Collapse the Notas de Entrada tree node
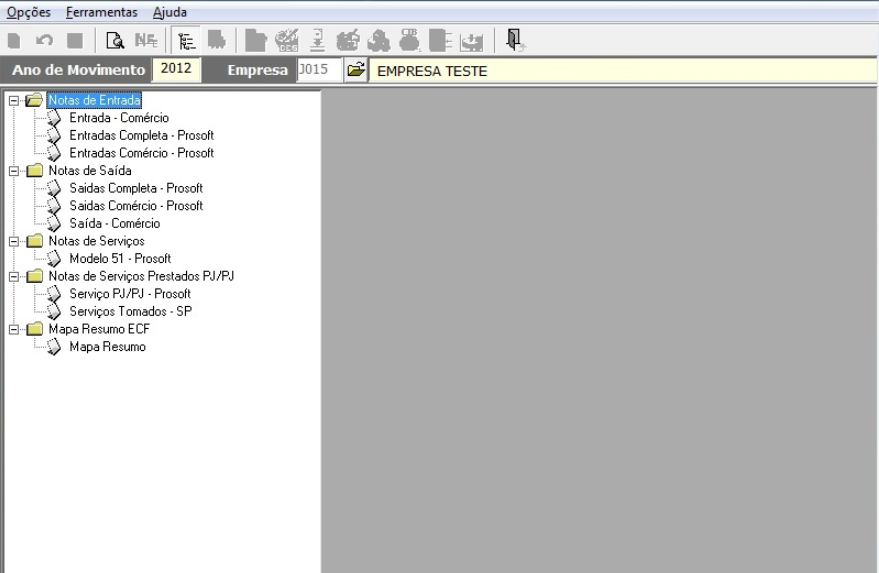This screenshot has height=573, width=879. (12, 100)
